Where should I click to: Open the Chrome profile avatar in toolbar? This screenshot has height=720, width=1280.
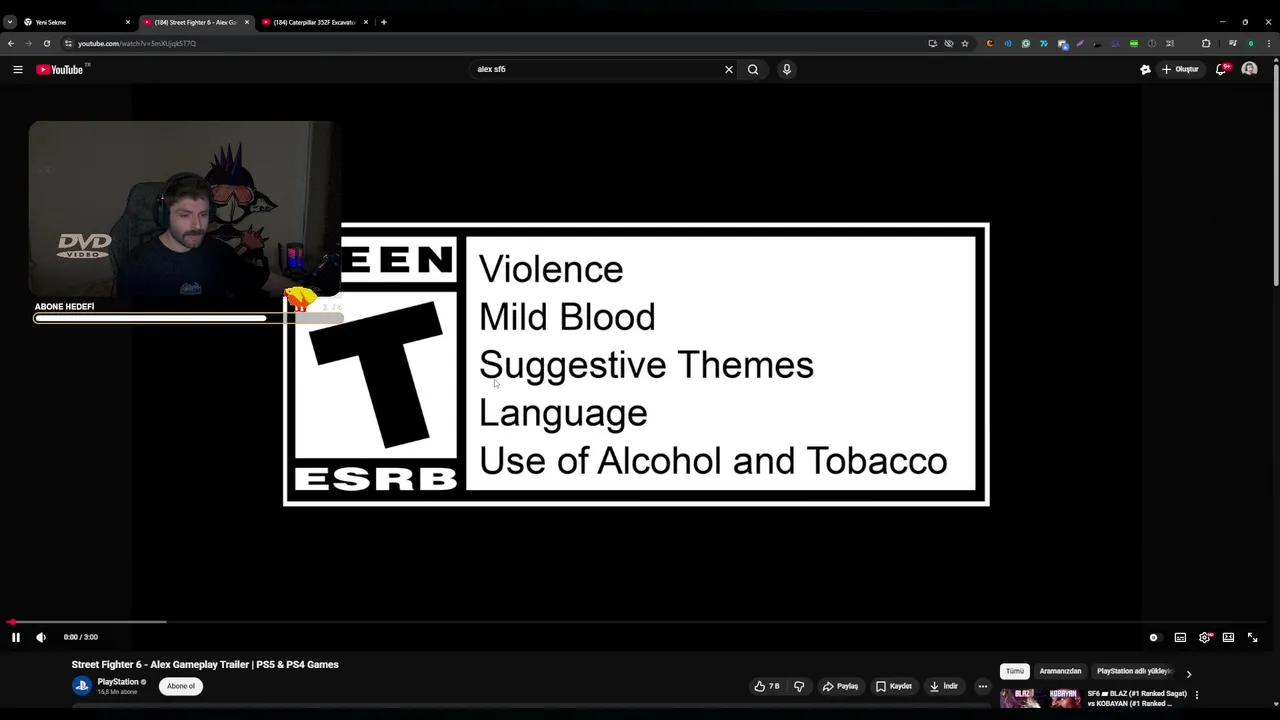1250,43
